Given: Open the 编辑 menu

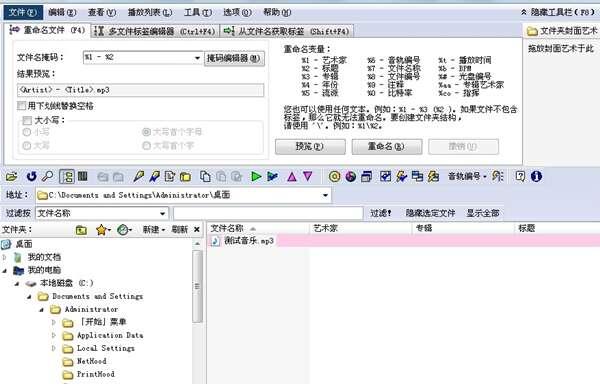Looking at the screenshot, I should click(x=62, y=12).
